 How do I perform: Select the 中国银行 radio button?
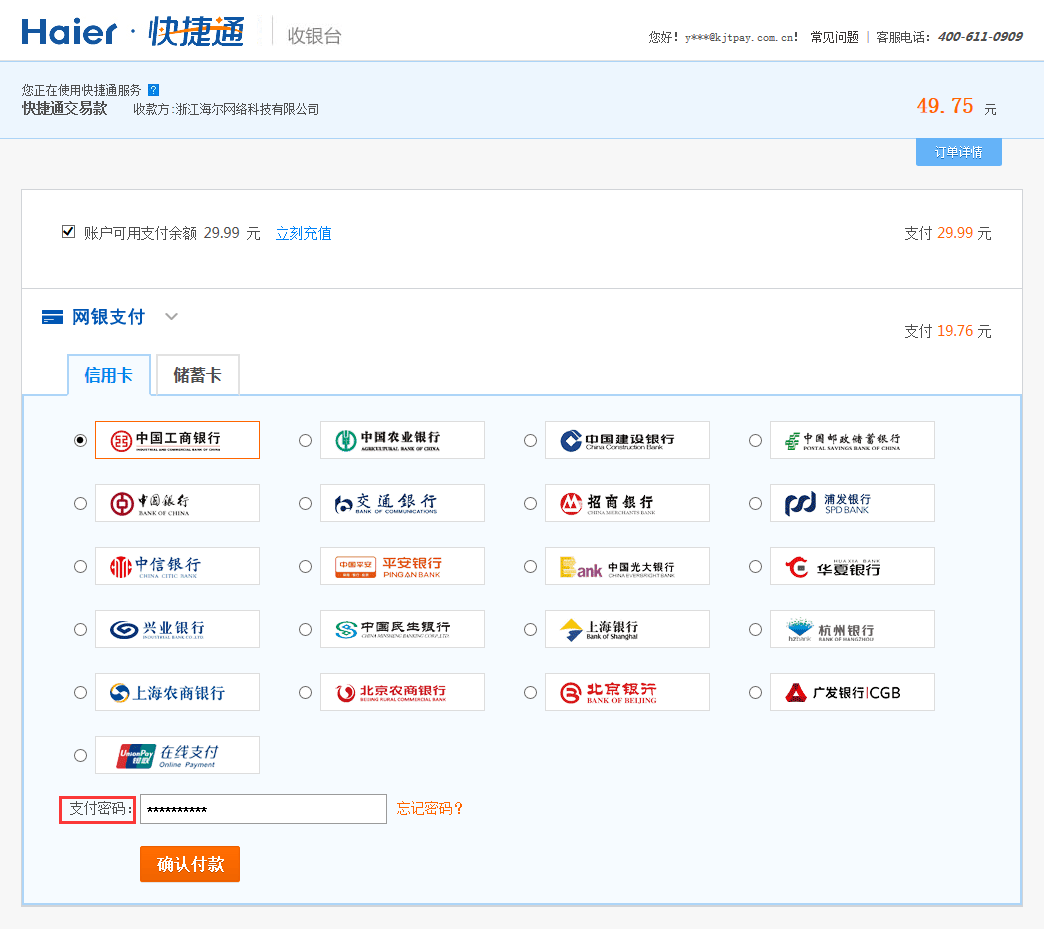(x=81, y=503)
